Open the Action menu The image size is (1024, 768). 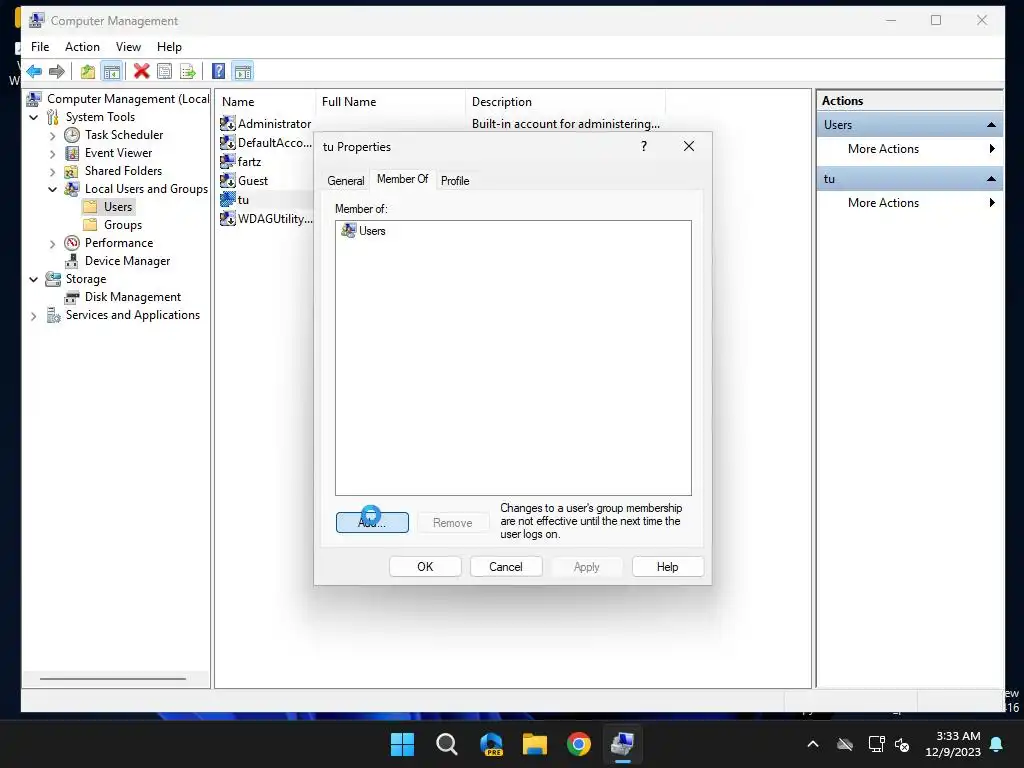coord(82,46)
